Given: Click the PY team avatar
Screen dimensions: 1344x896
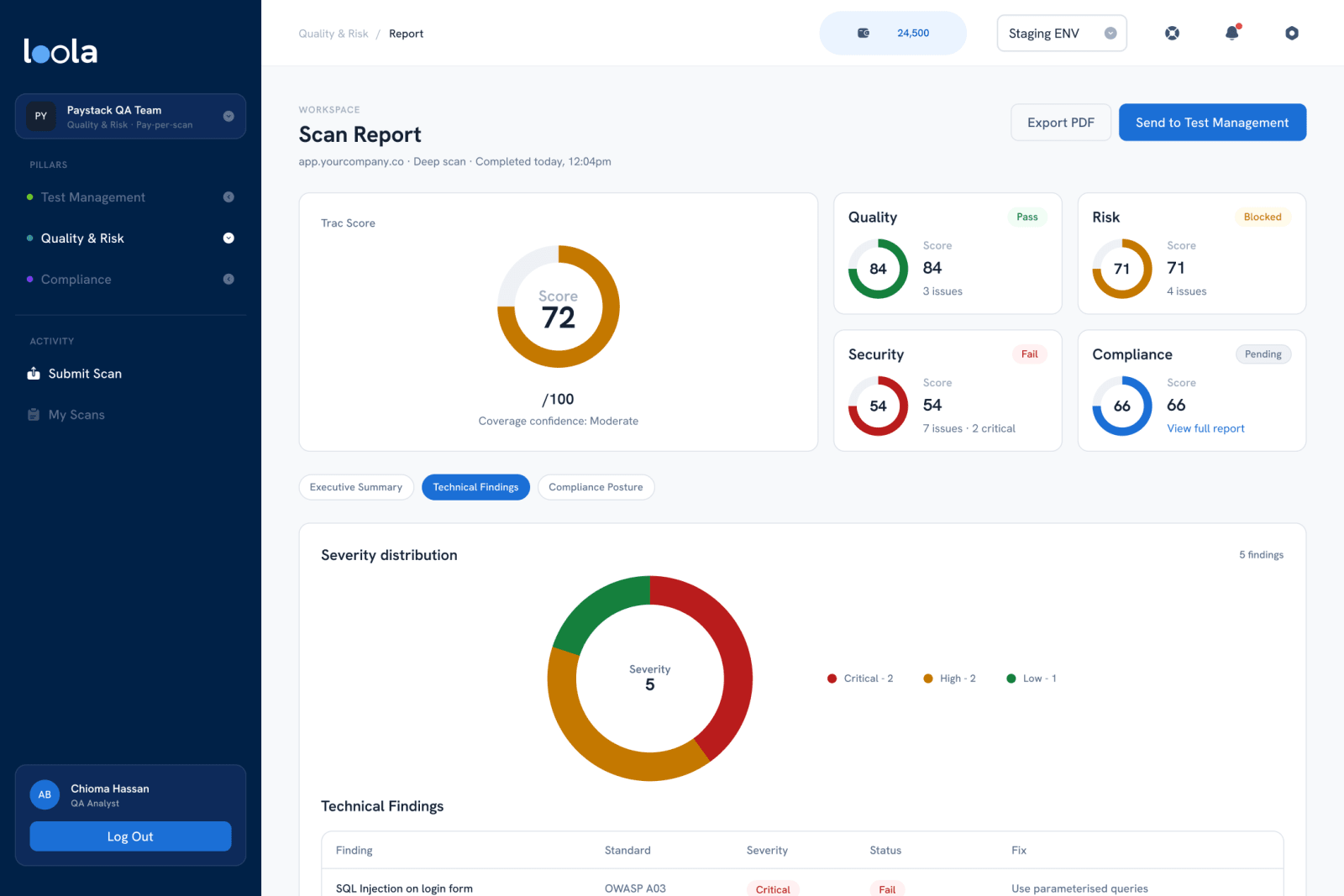Looking at the screenshot, I should tap(41, 116).
